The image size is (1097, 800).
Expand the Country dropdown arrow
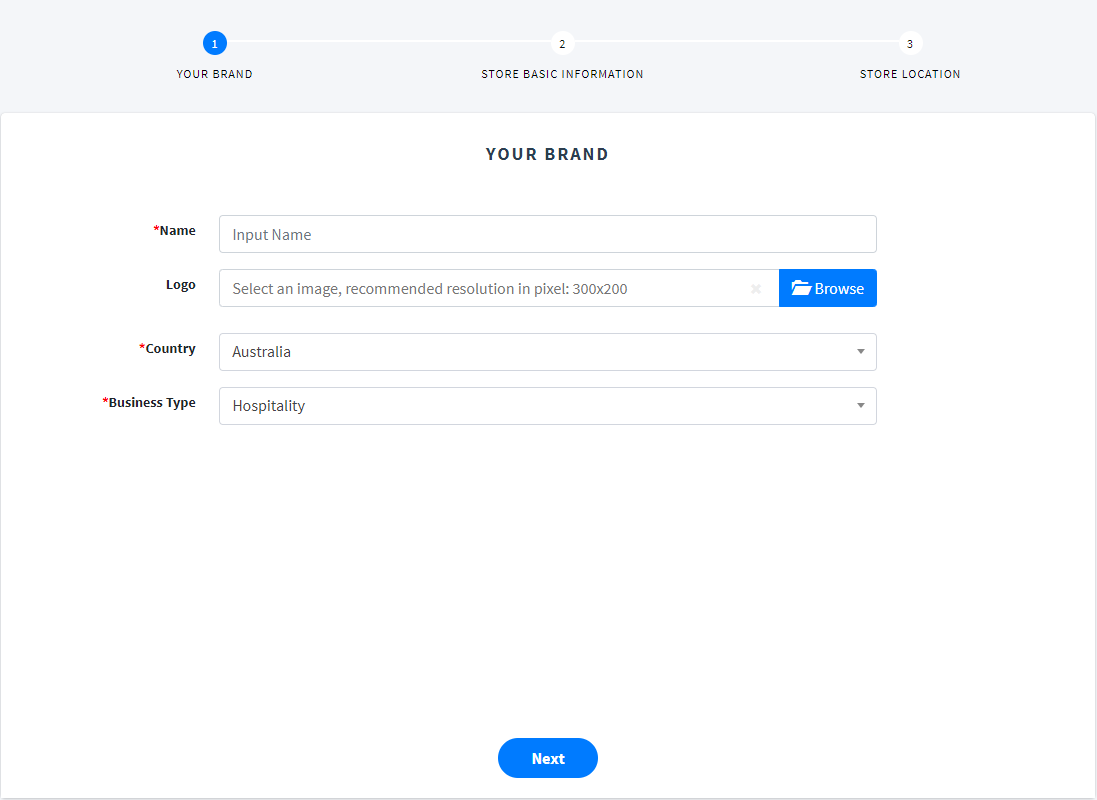pyautogui.click(x=860, y=352)
